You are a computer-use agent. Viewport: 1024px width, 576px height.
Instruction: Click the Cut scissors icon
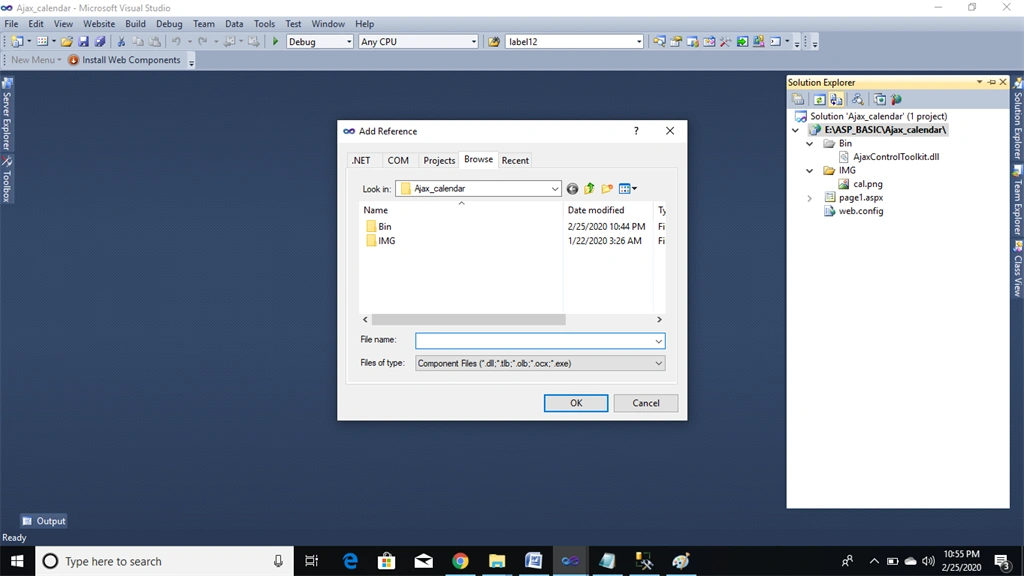[x=121, y=42]
